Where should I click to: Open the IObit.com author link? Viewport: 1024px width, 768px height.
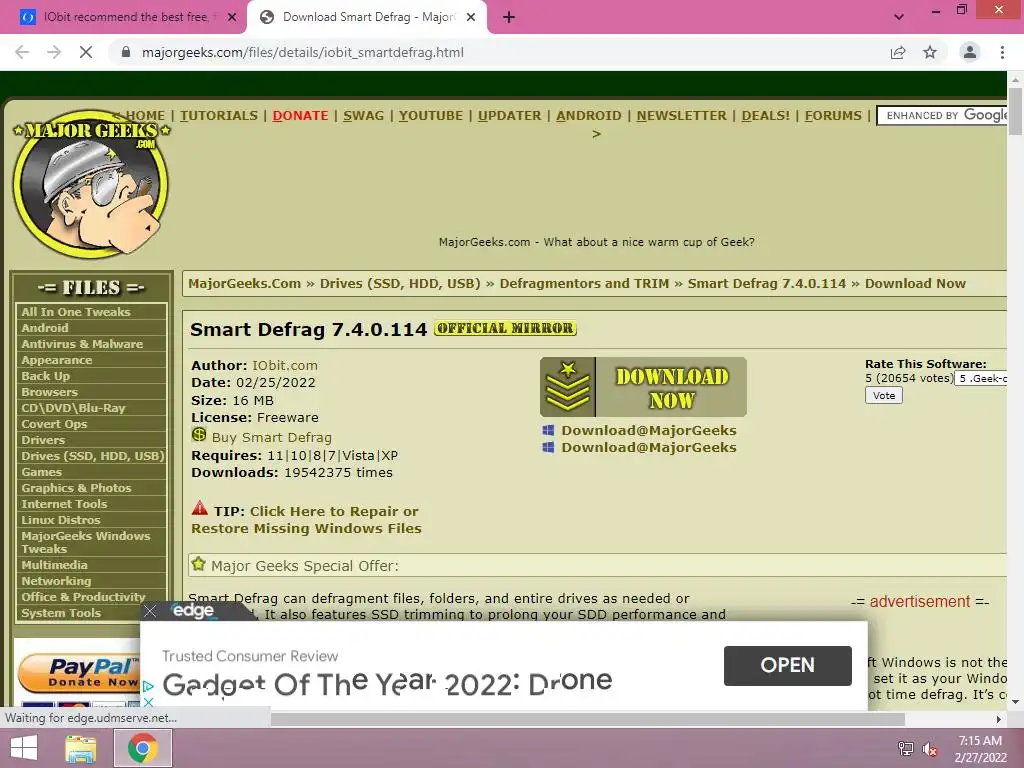pyautogui.click(x=285, y=366)
